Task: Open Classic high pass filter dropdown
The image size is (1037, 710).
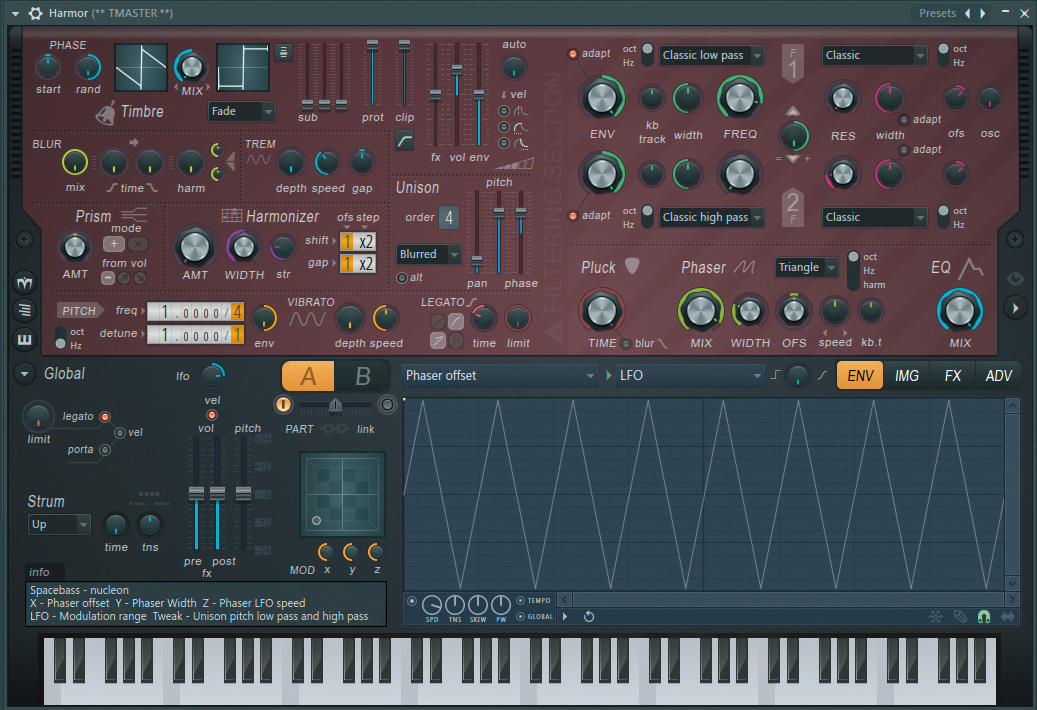Action: click(x=712, y=217)
